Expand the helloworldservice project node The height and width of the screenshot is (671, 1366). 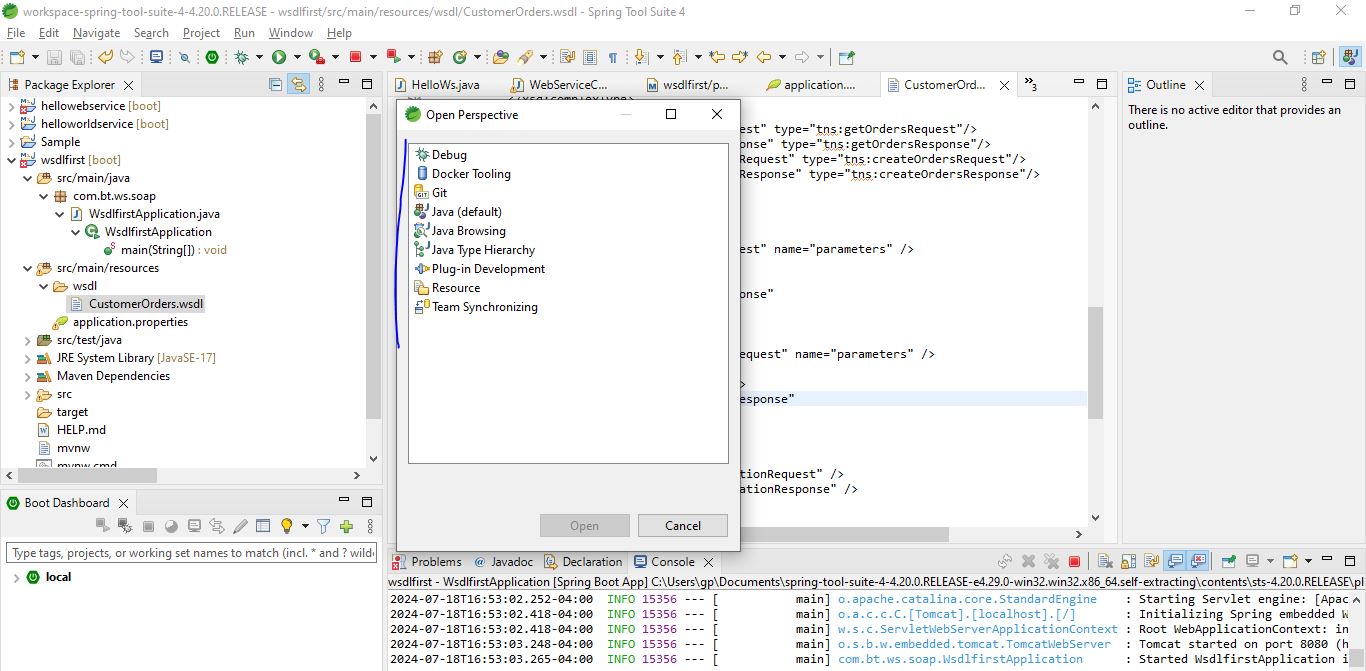[x=12, y=124]
